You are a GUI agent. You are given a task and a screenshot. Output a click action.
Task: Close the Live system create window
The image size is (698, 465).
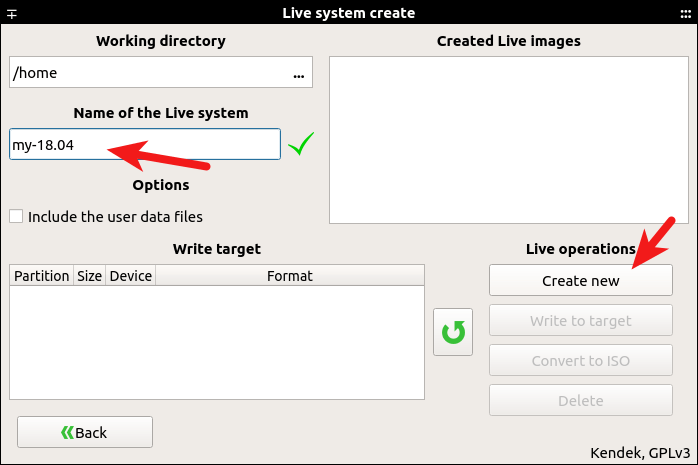click(x=684, y=13)
